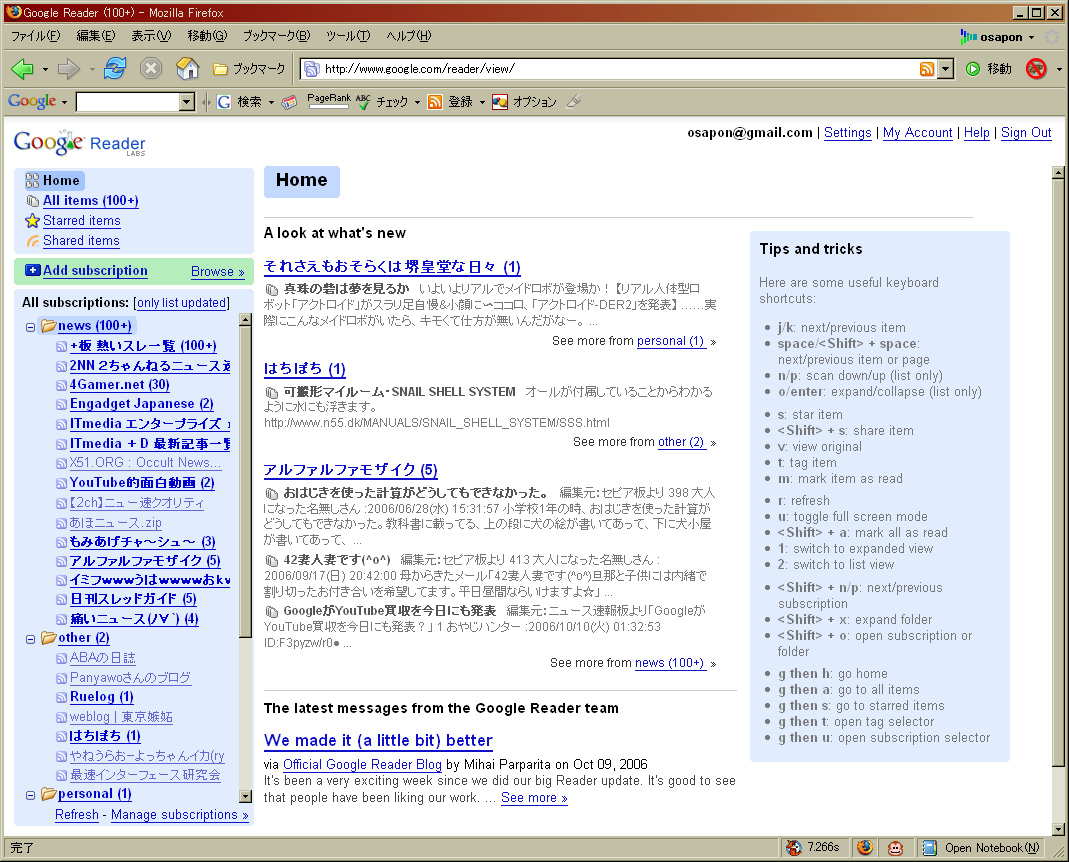Open the ヘルプ(H) menu
Viewport: 1069px width, 862px height.
(x=409, y=35)
